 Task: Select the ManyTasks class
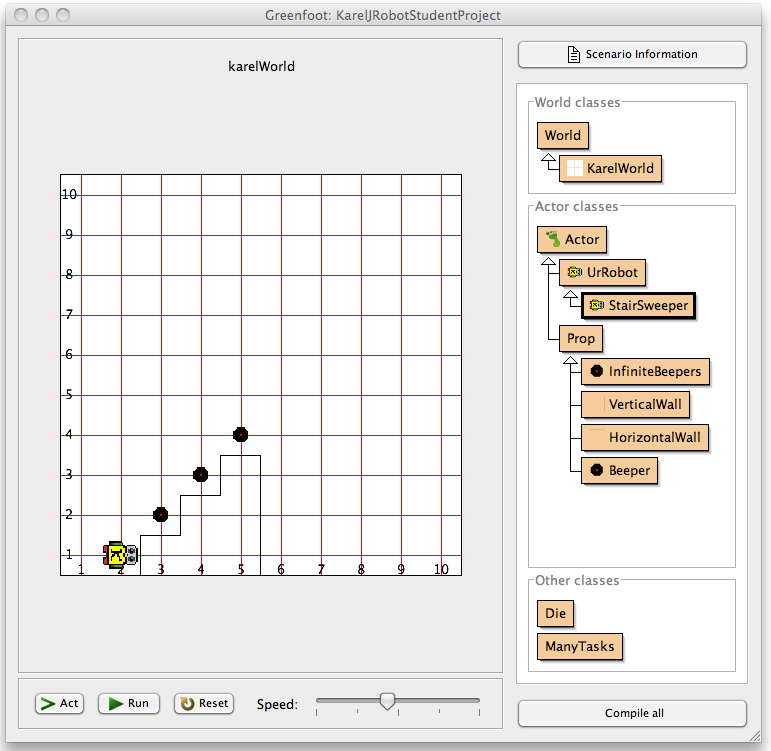(580, 647)
